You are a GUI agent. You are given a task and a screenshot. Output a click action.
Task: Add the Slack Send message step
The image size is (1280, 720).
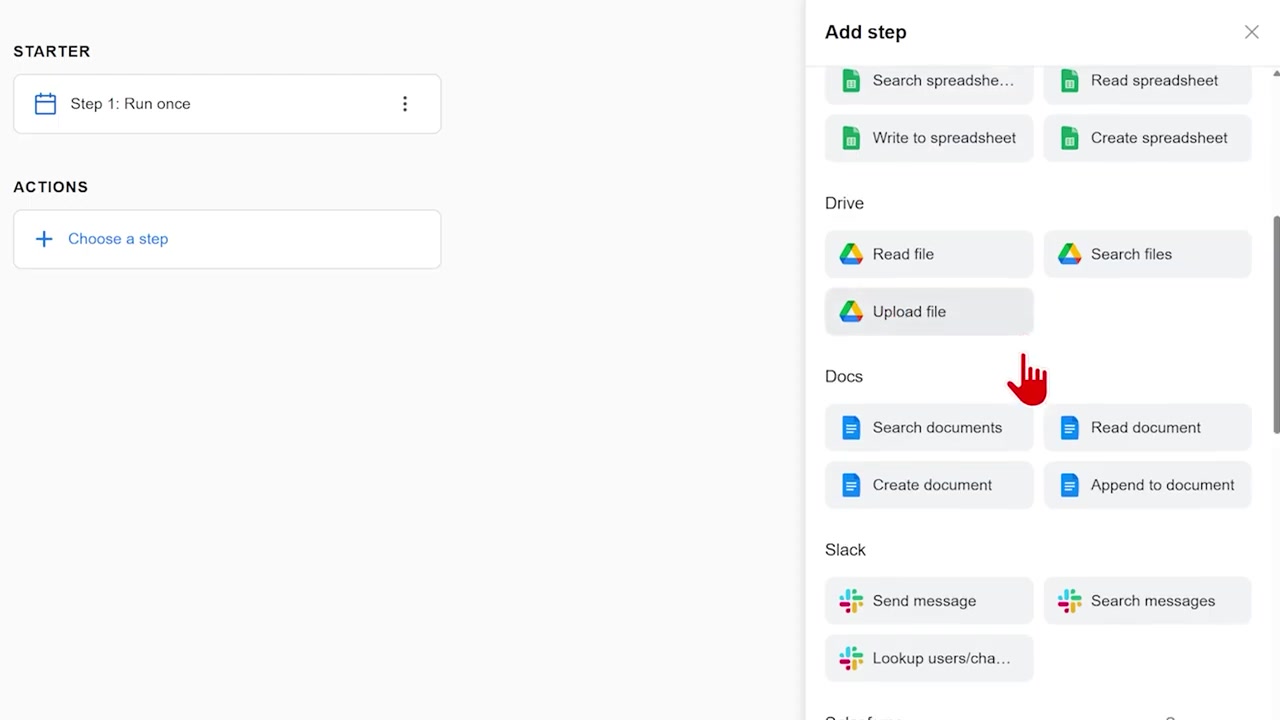tap(929, 601)
